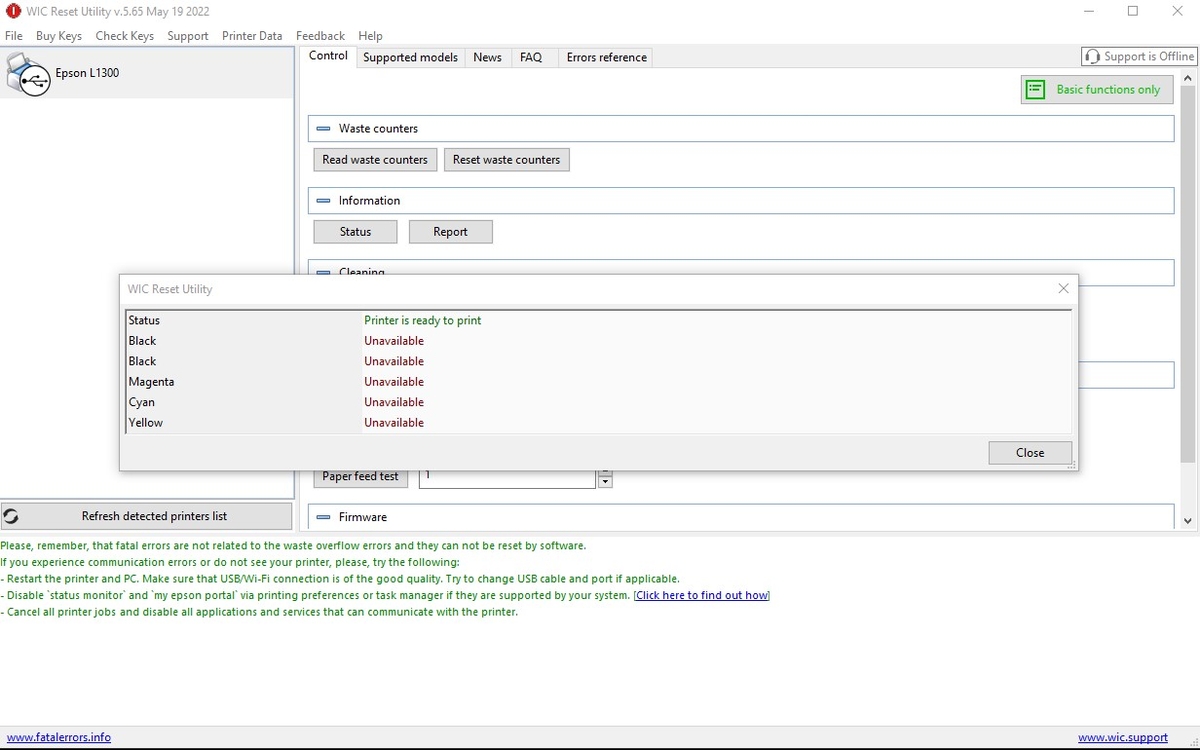This screenshot has height=750, width=1200.
Task: Close the status dialog with the X
Action: click(x=1063, y=289)
